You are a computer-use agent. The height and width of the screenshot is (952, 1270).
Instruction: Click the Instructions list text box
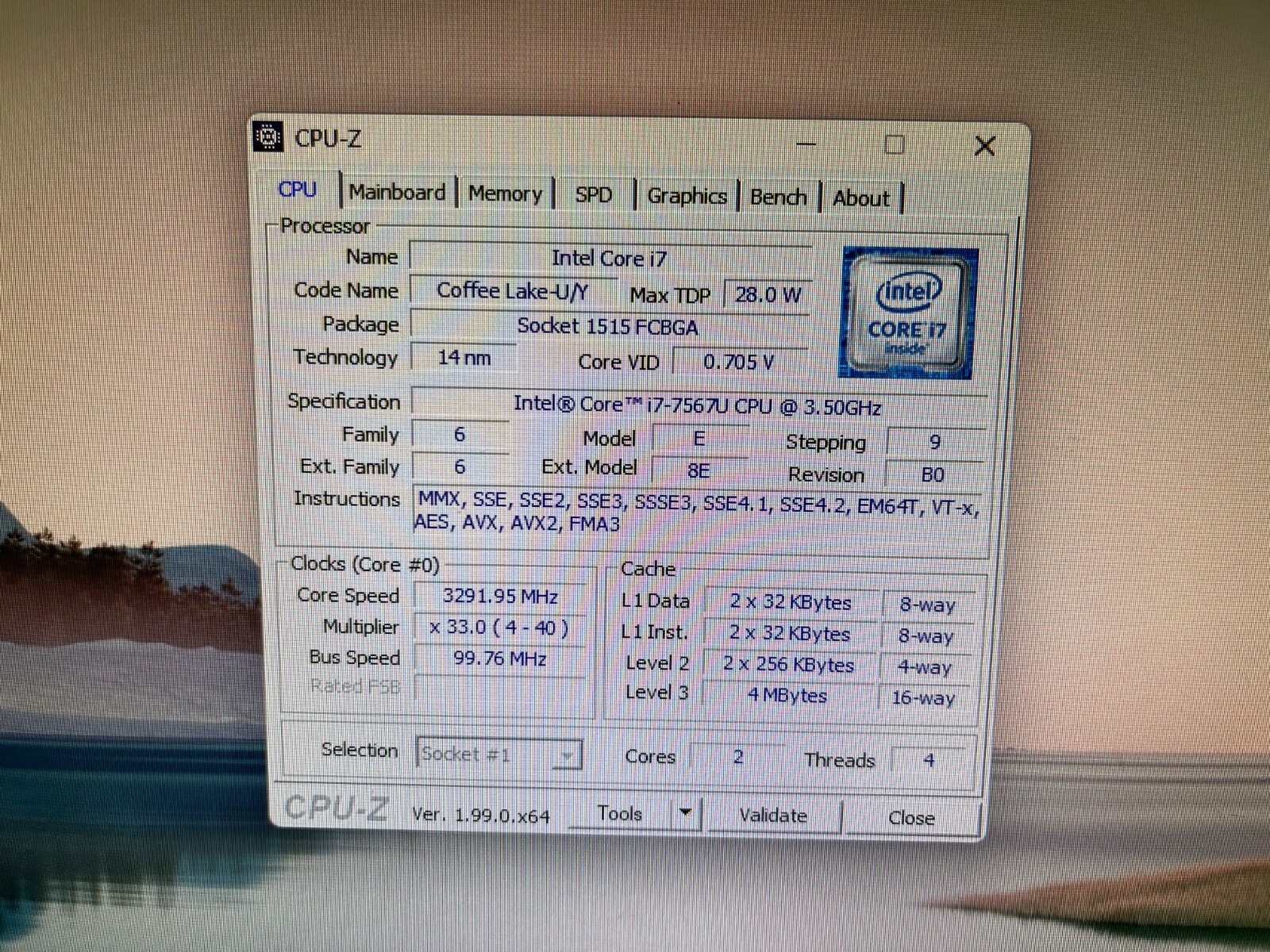(698, 512)
